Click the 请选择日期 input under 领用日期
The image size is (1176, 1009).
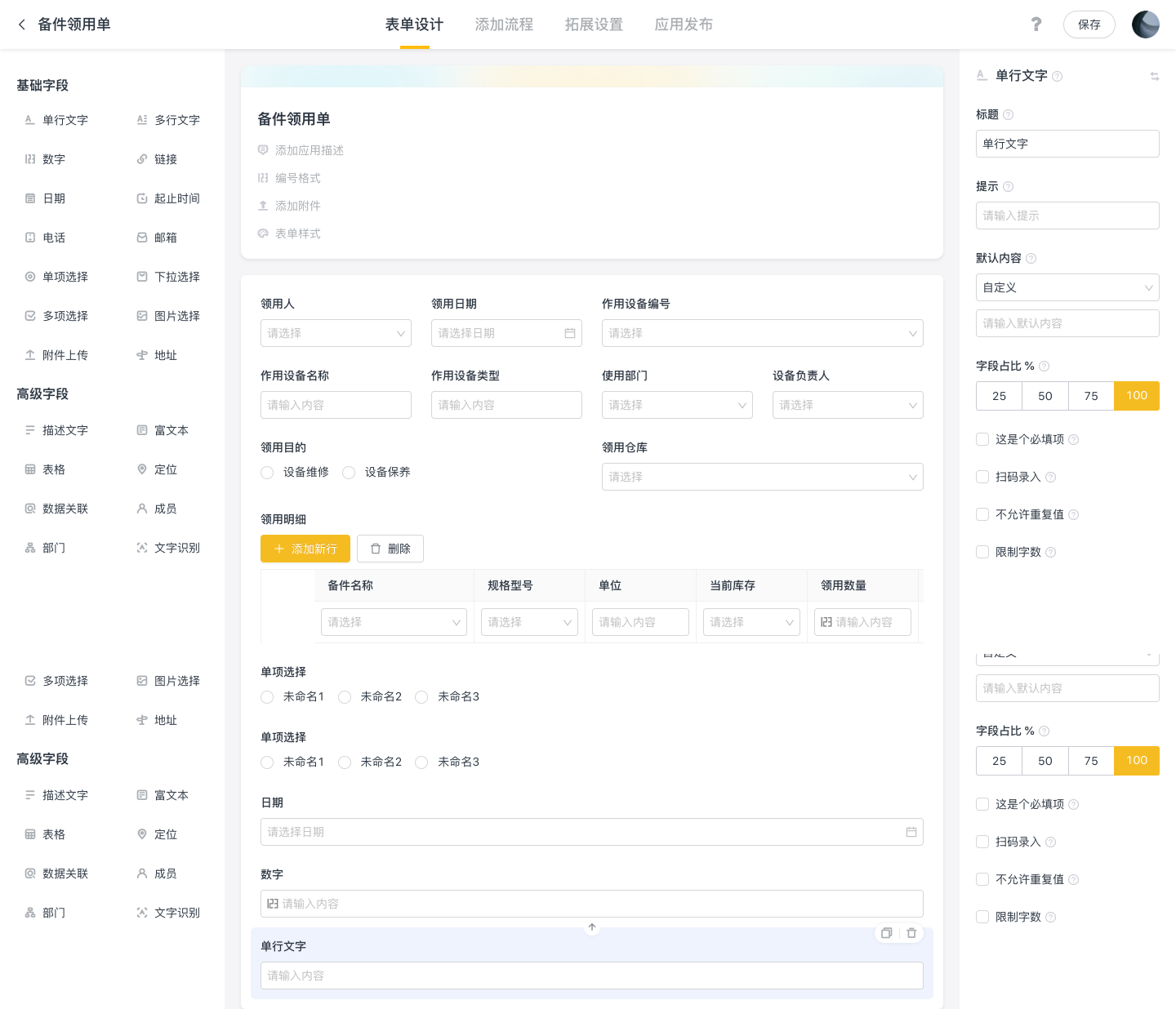pos(506,333)
